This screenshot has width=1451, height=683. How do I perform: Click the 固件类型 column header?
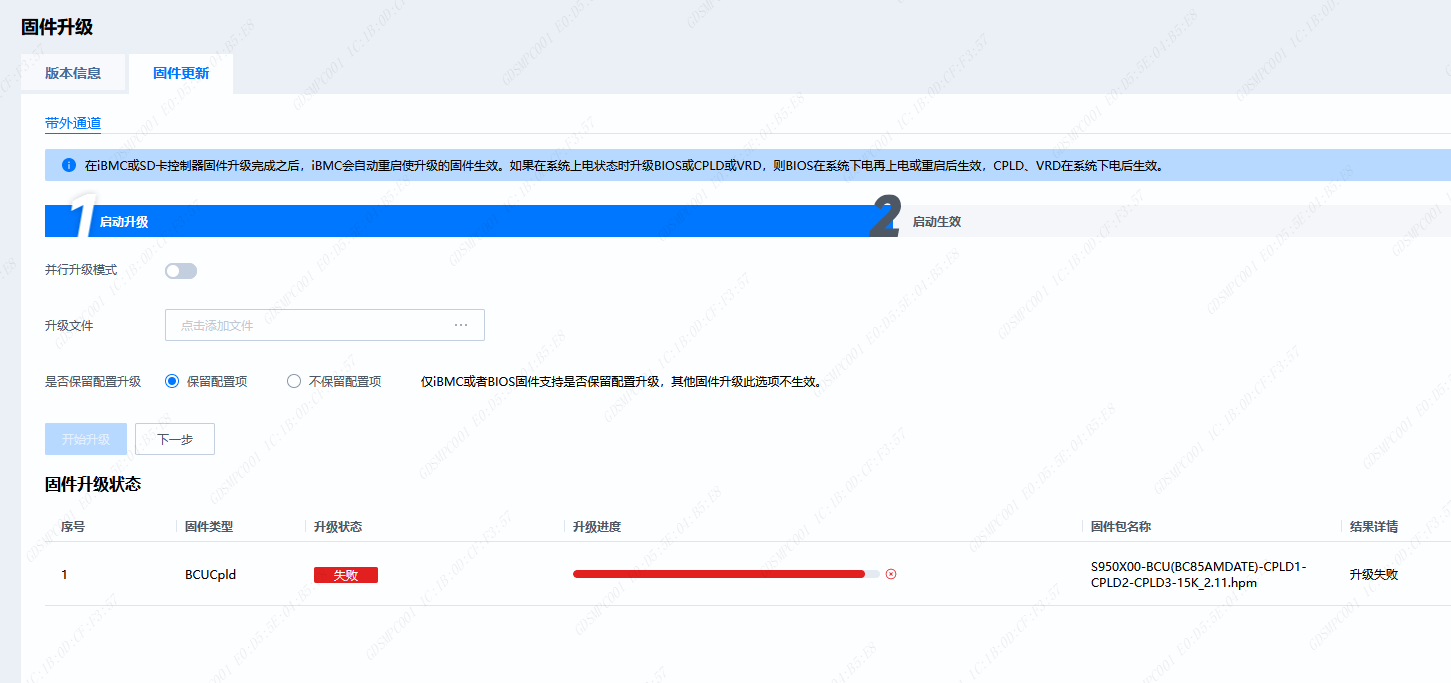[209, 526]
